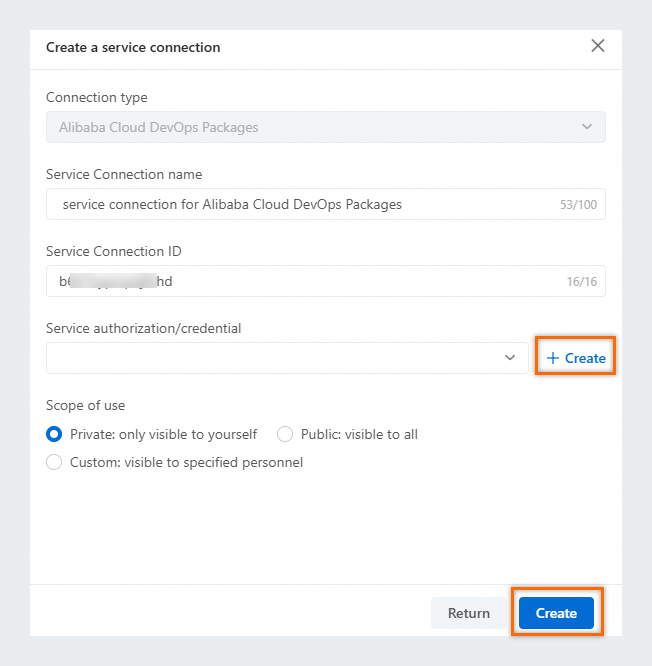Click the Service authorization chevron arrow

510,358
